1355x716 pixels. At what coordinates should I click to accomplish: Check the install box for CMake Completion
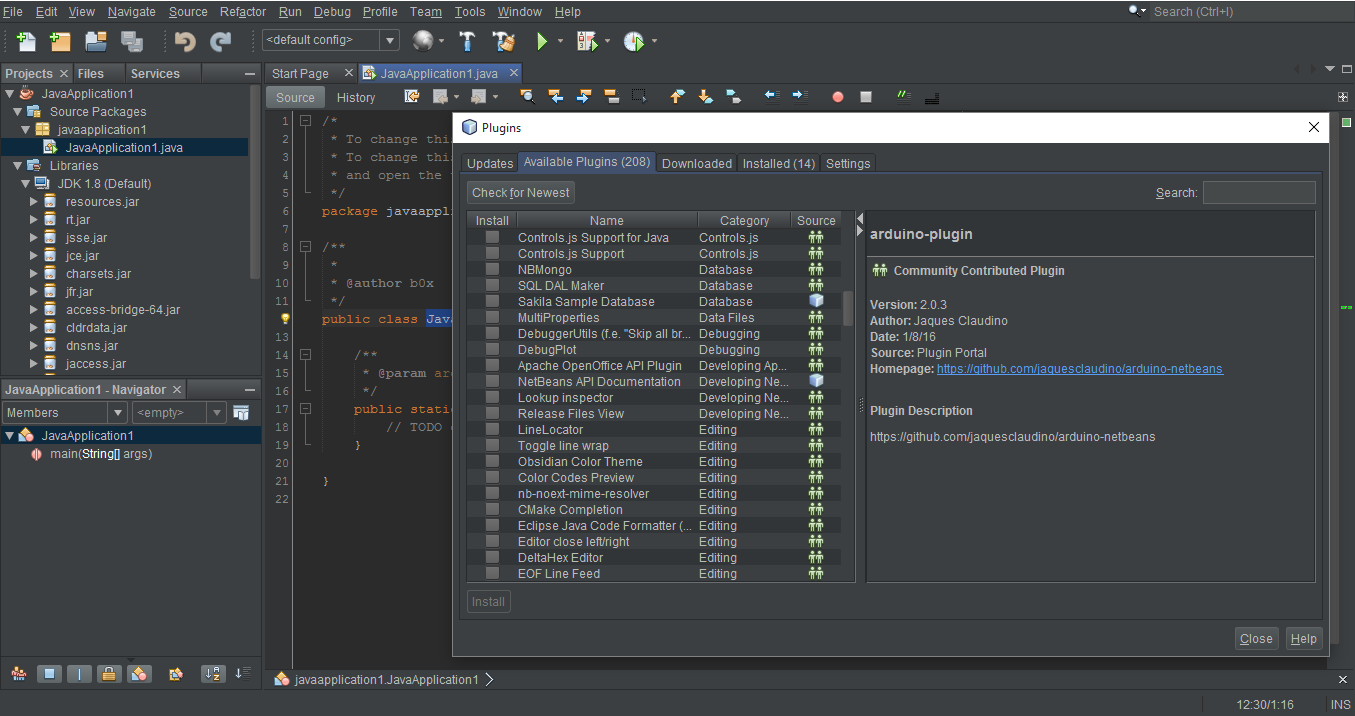coord(492,510)
